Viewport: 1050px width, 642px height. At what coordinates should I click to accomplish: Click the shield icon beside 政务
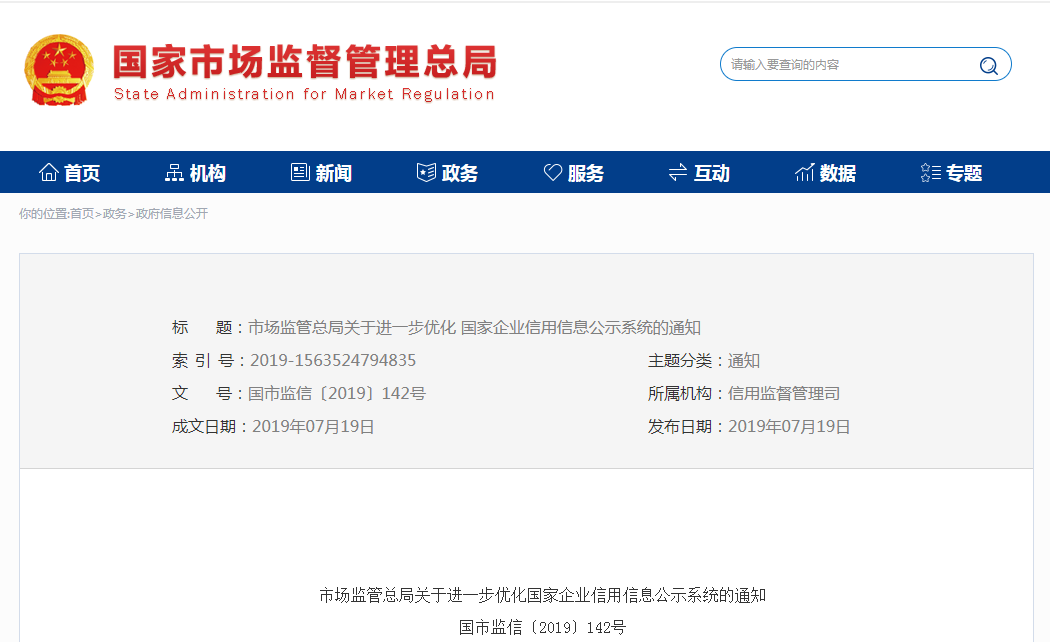click(x=426, y=173)
